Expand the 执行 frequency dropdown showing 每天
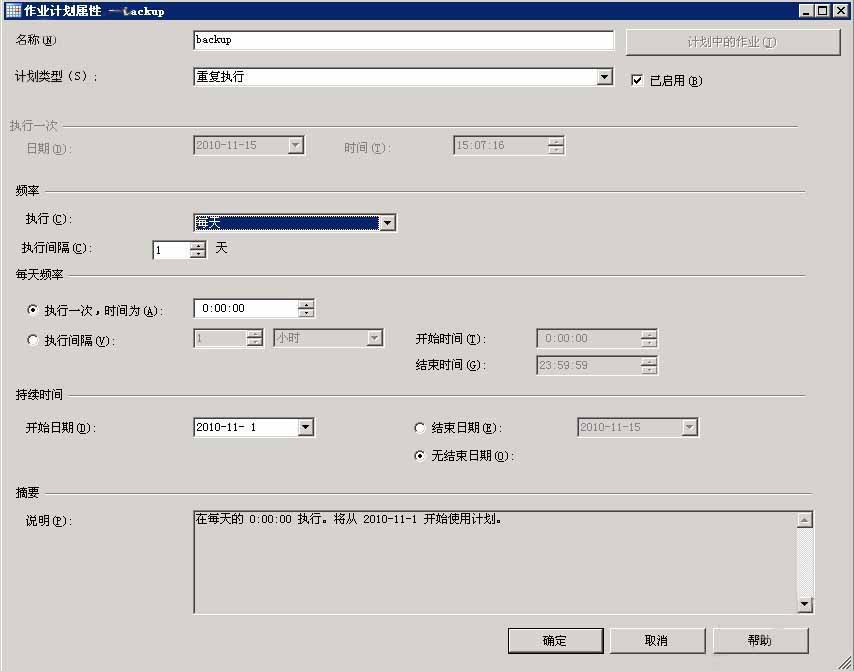 click(x=388, y=223)
